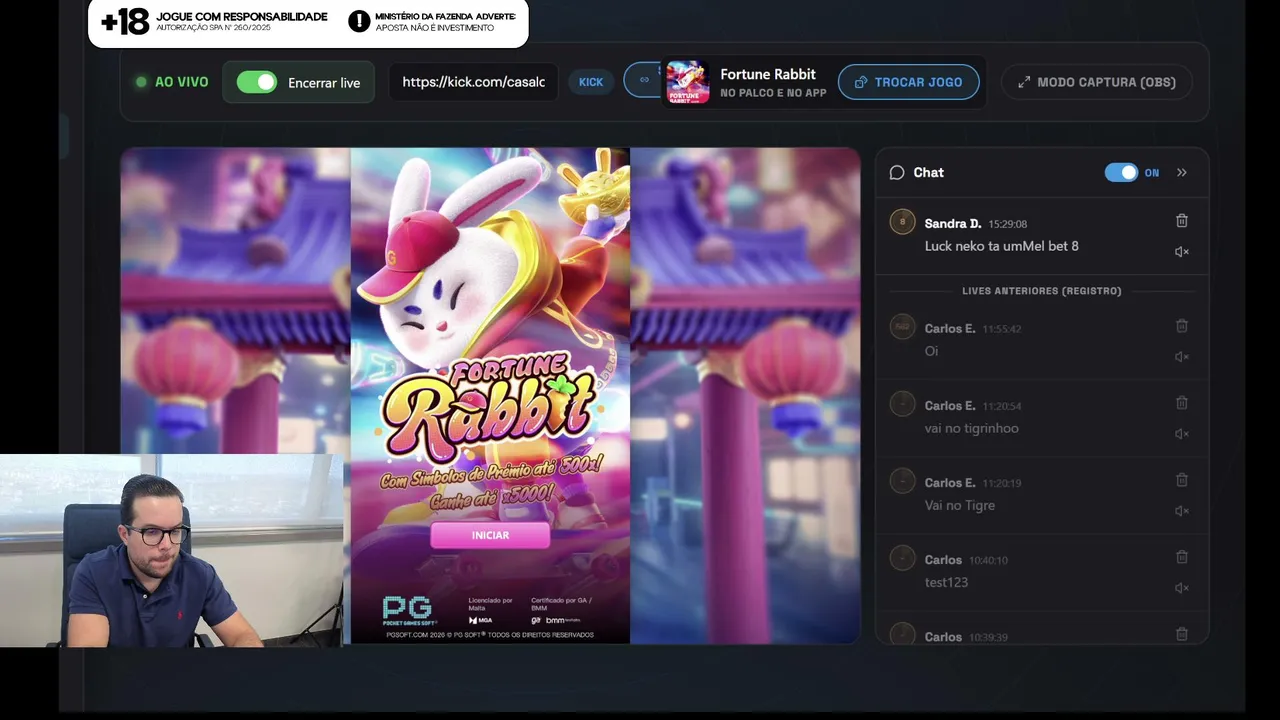Enable MODO CAPTURA (OBS)
This screenshot has height=720, width=1280.
[1097, 82]
